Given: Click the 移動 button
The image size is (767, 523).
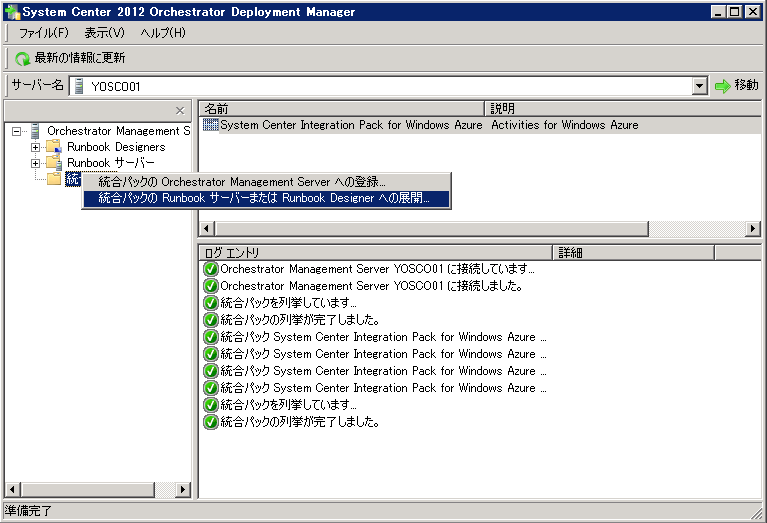Looking at the screenshot, I should pyautogui.click(x=736, y=86).
